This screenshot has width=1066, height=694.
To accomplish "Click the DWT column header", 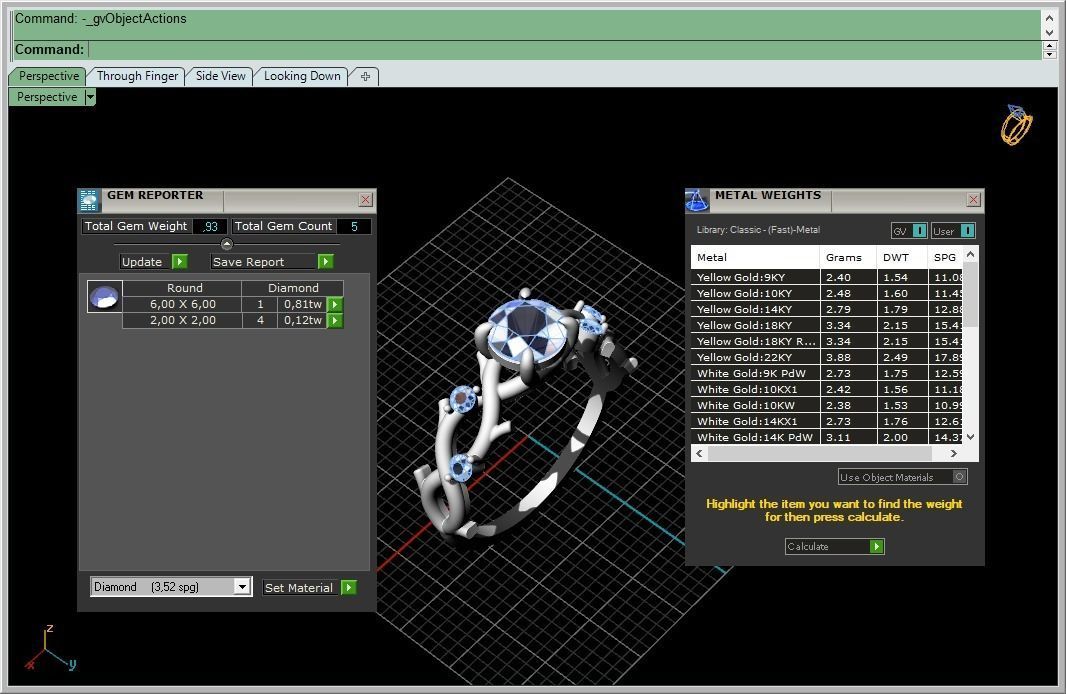I will click(901, 258).
